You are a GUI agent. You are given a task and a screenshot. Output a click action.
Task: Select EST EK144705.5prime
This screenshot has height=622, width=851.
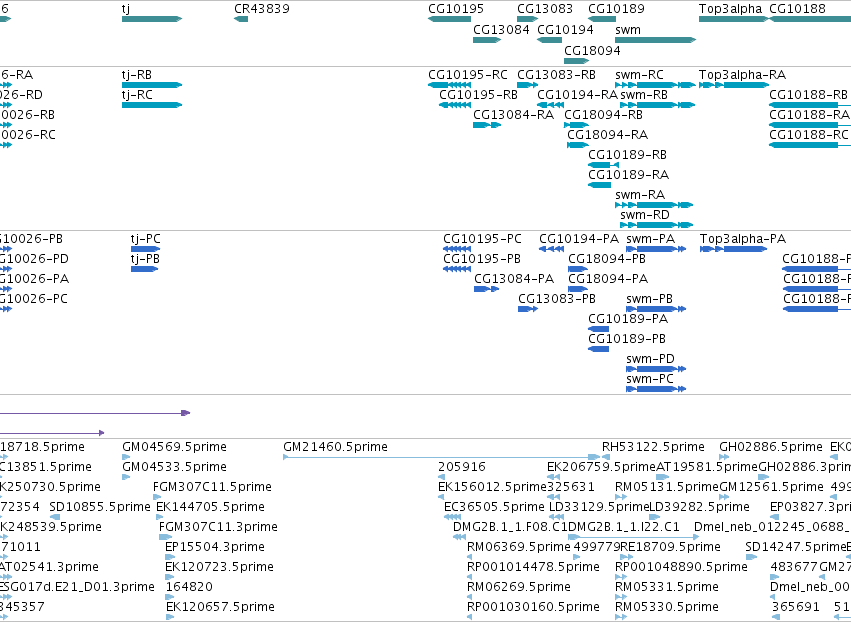pos(210,507)
